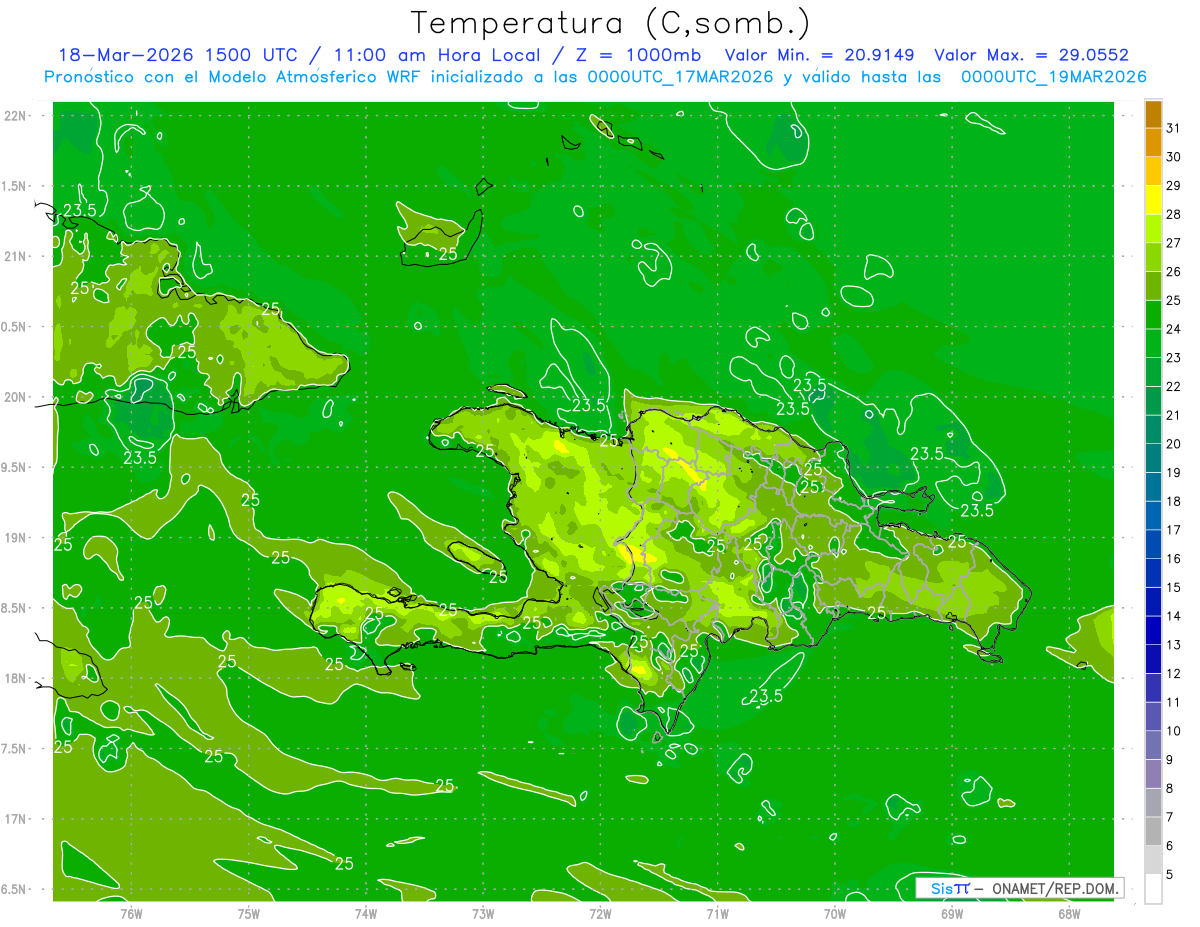Click the color bar label "5"

[x=1170, y=875]
